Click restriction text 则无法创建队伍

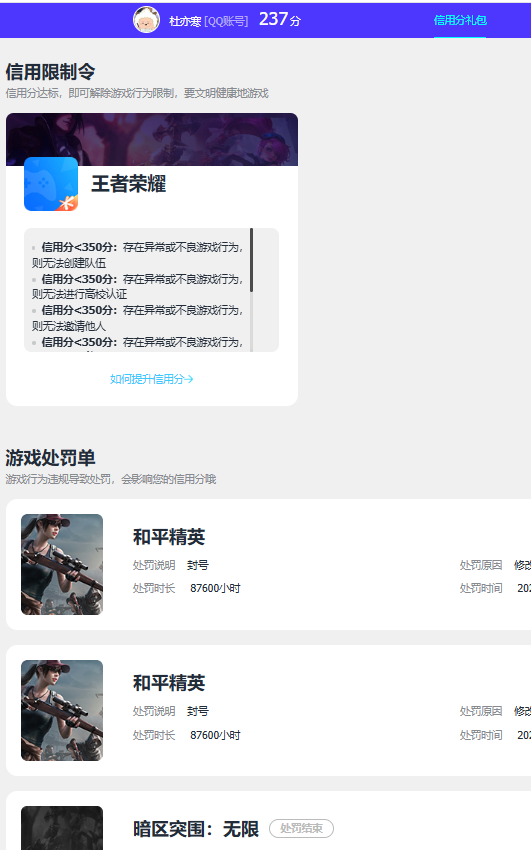point(69,263)
